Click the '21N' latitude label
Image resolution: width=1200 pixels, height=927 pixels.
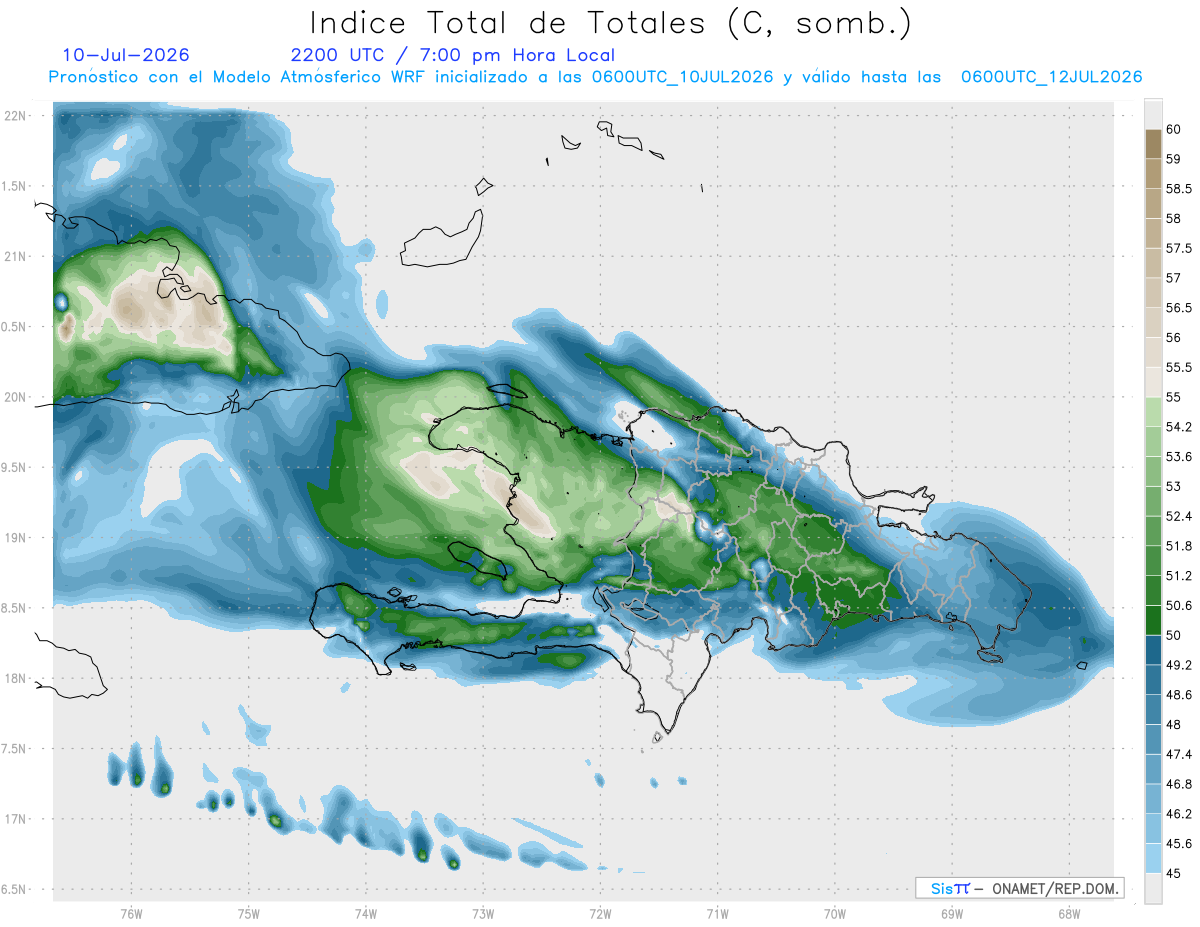(15, 256)
